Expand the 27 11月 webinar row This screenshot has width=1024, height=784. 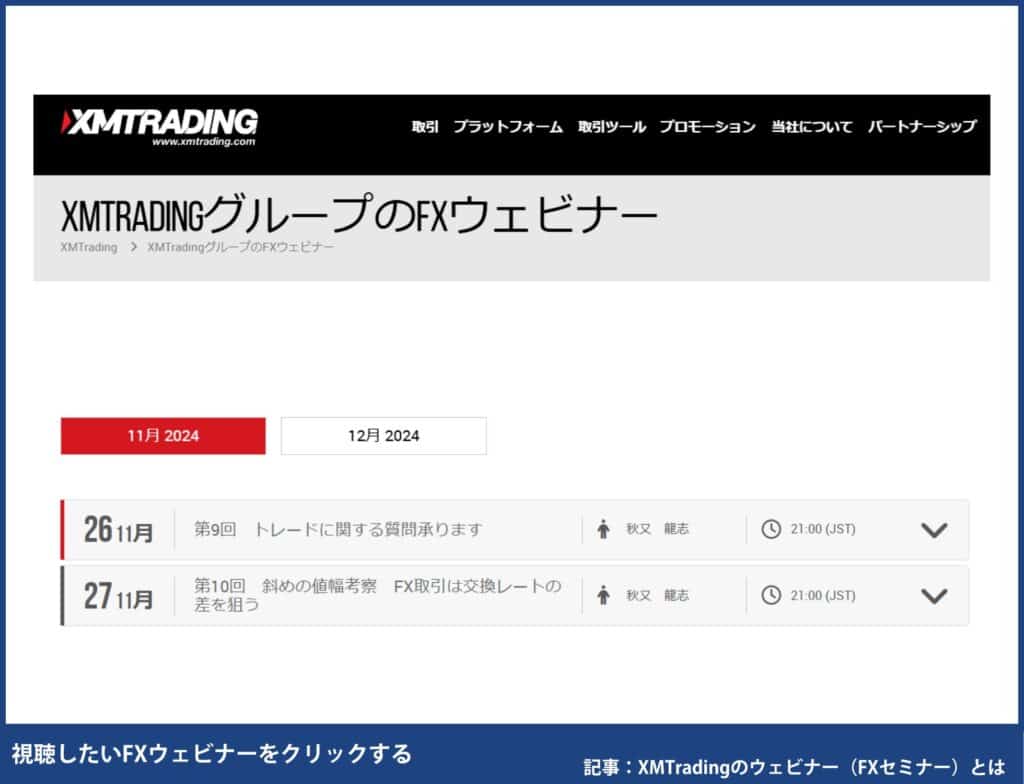(x=934, y=596)
